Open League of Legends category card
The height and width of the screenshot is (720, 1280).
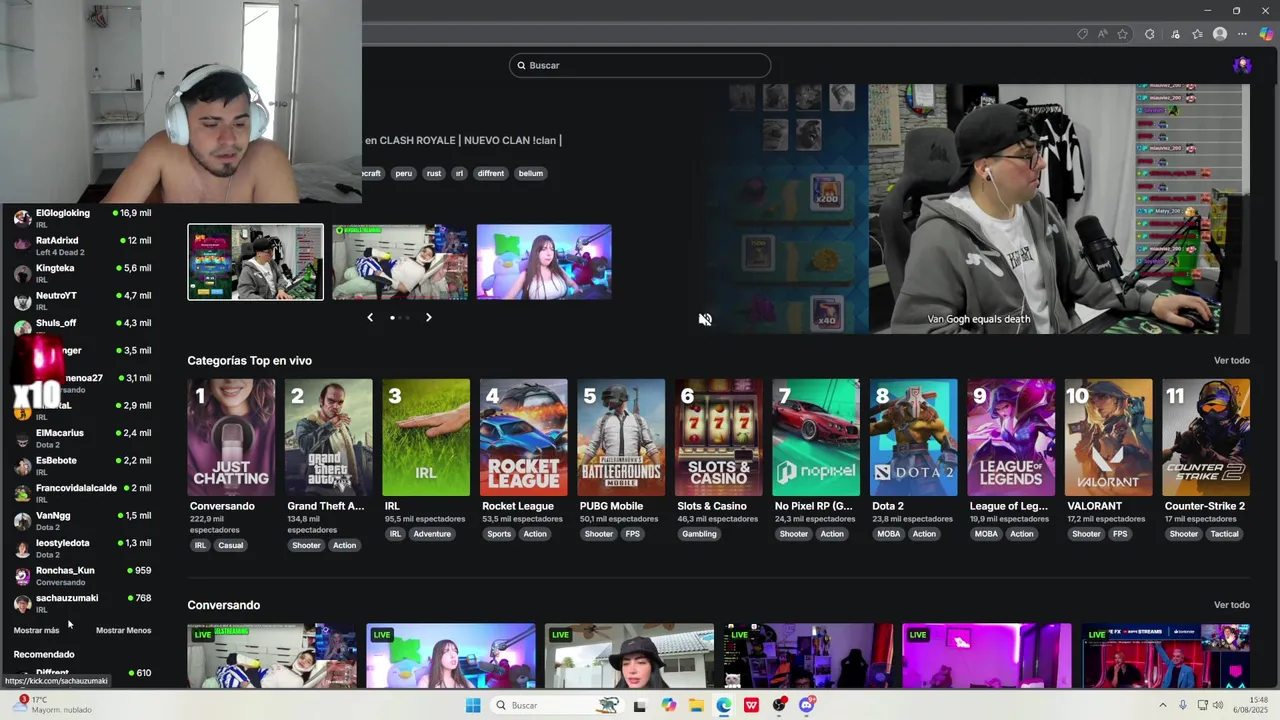click(1011, 437)
